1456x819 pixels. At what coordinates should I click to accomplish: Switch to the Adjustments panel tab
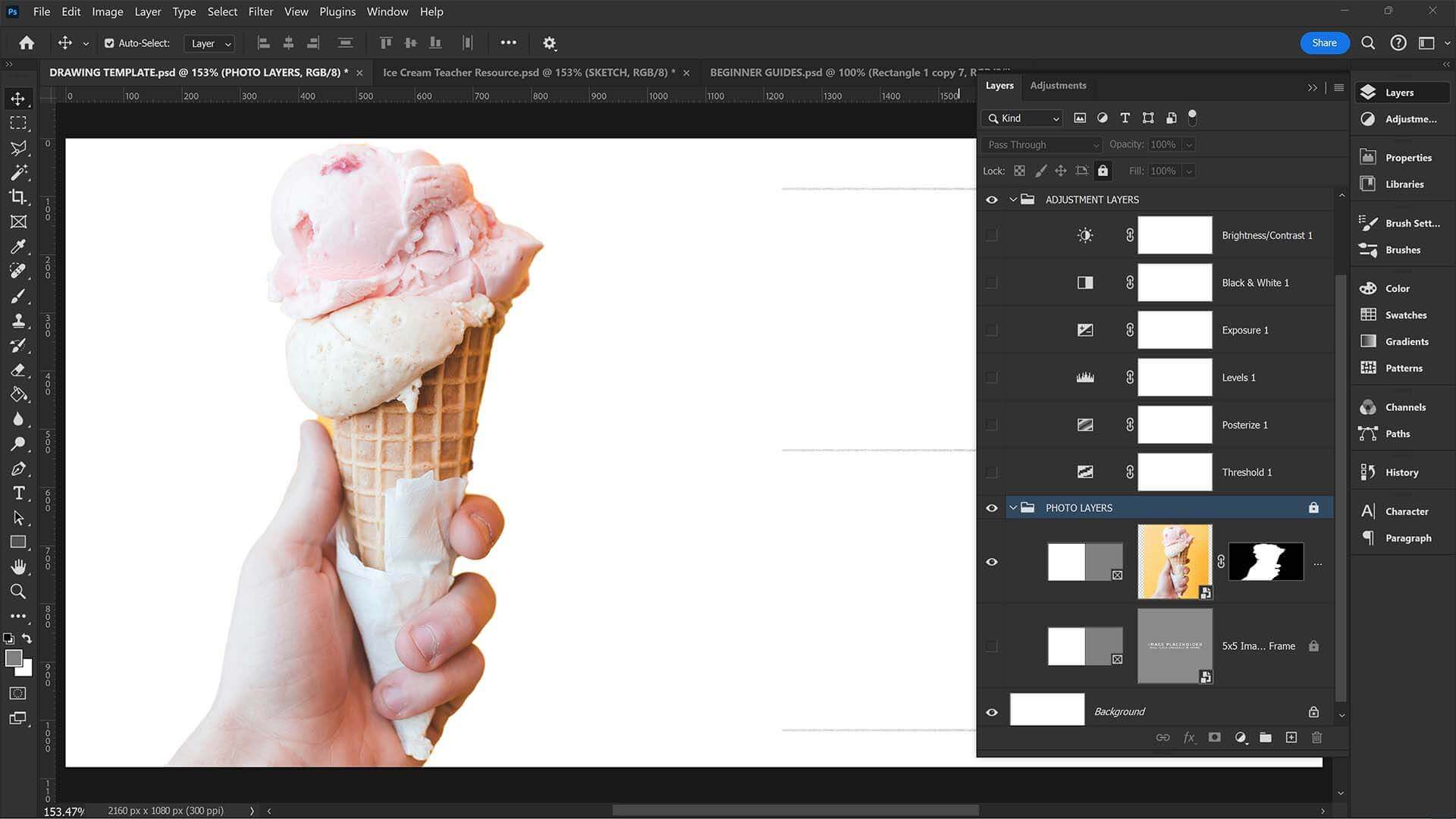[x=1058, y=86]
